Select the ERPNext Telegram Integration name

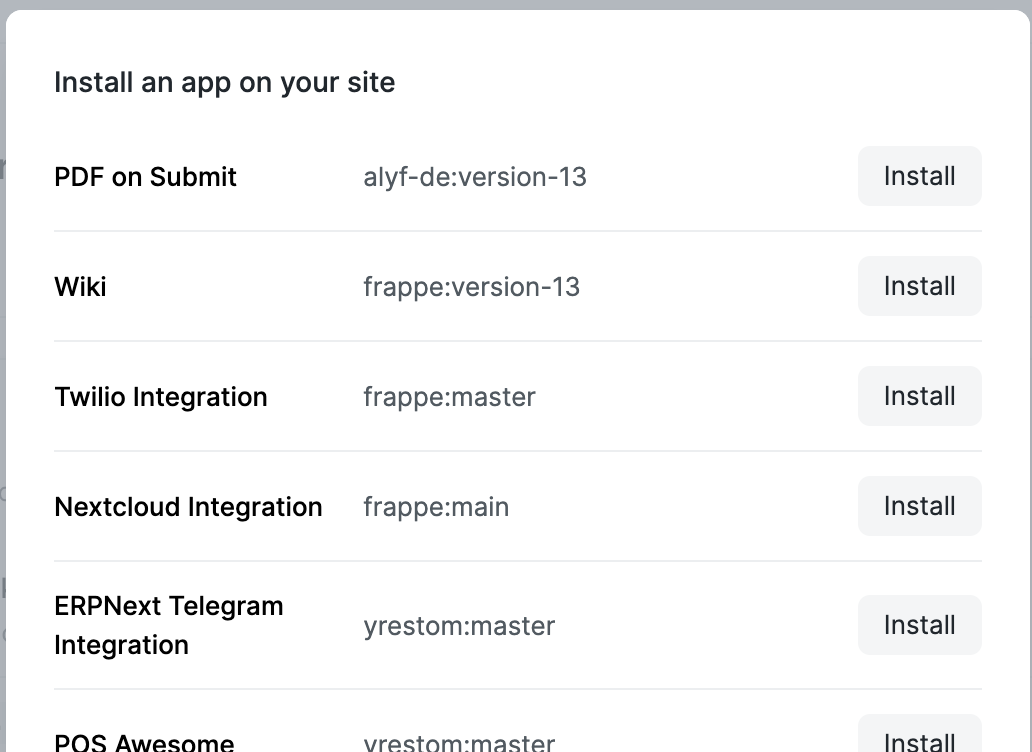pos(169,625)
